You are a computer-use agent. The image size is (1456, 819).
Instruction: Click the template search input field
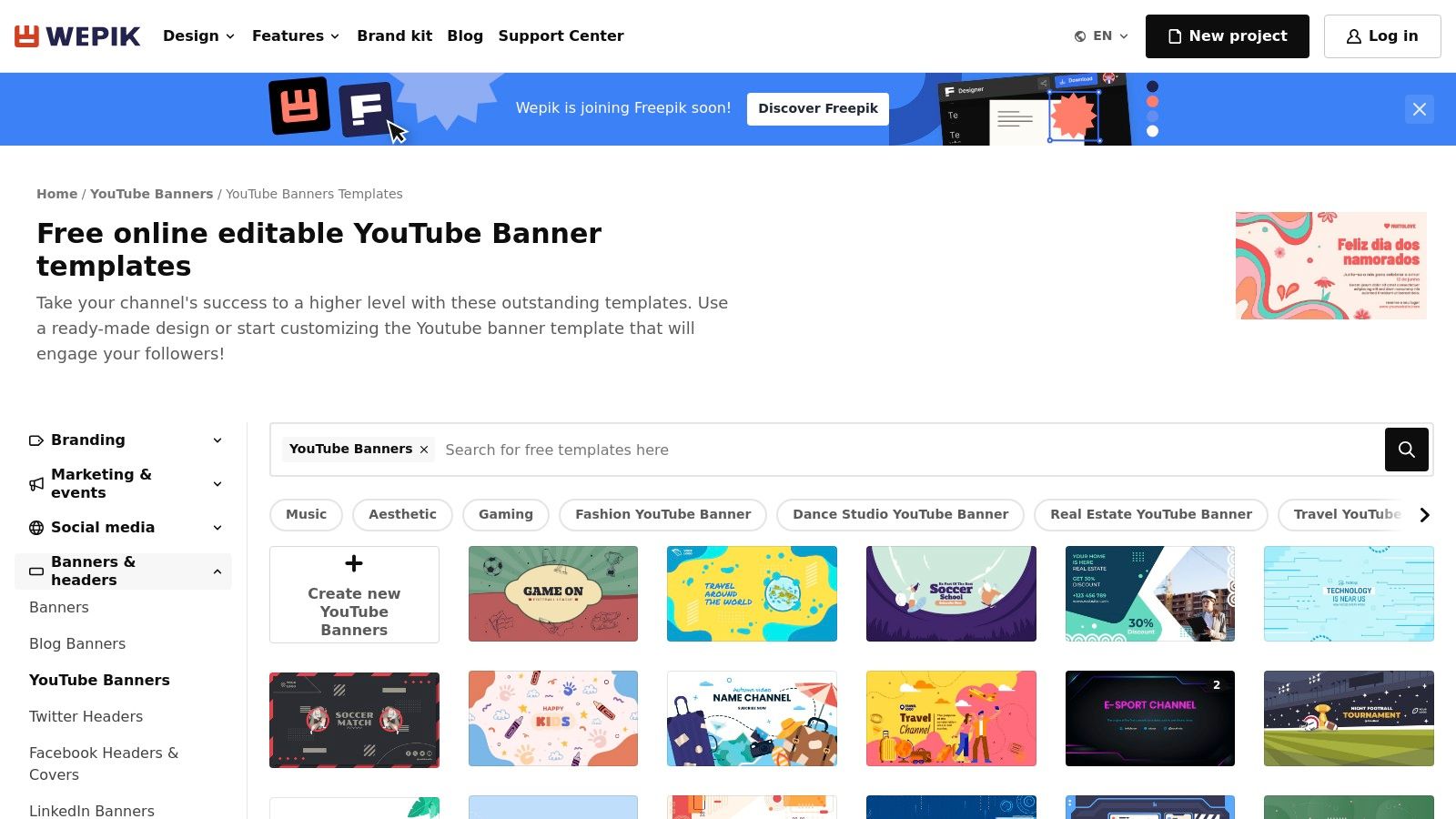click(x=910, y=450)
